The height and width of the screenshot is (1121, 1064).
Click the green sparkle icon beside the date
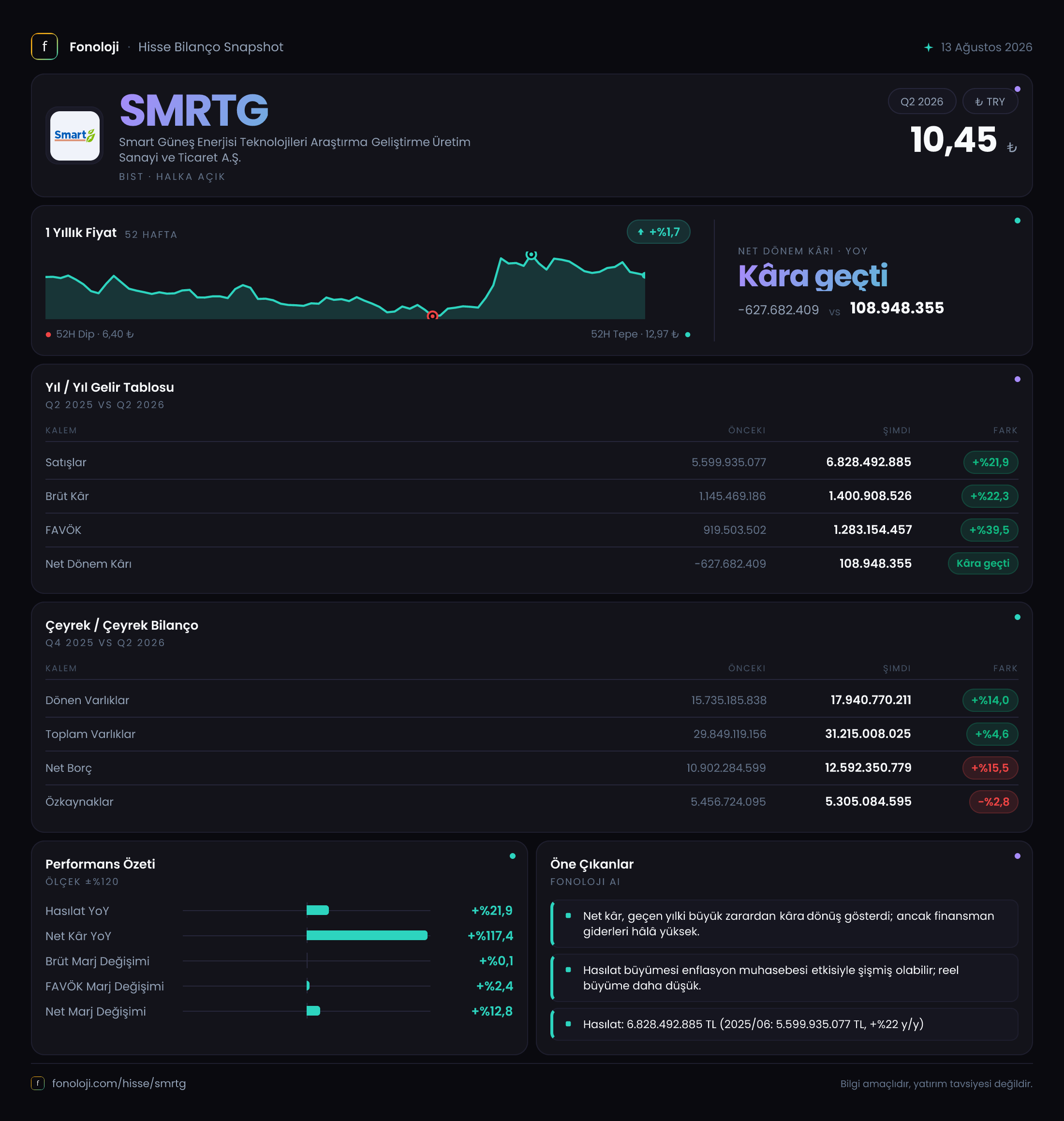929,47
